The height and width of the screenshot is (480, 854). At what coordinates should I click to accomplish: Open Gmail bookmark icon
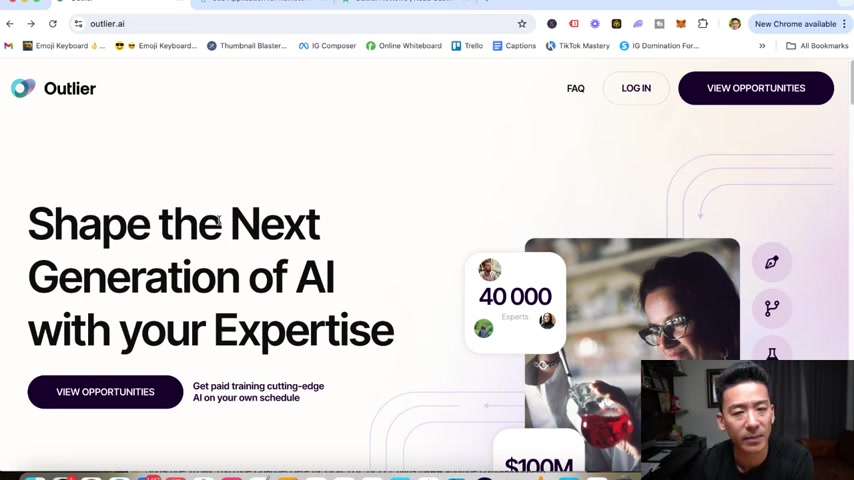[x=8, y=46]
